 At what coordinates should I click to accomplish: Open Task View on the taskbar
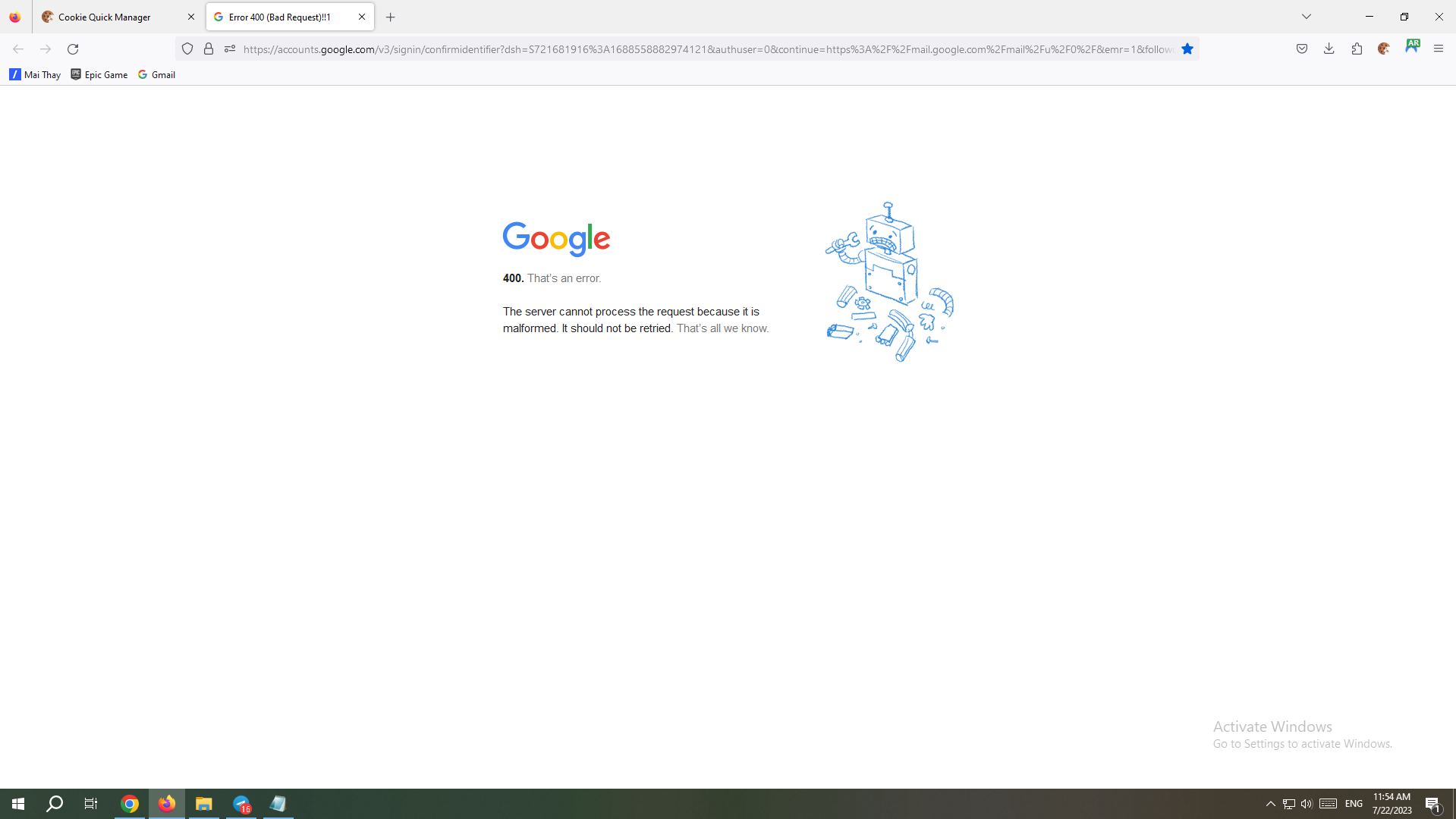tap(91, 804)
